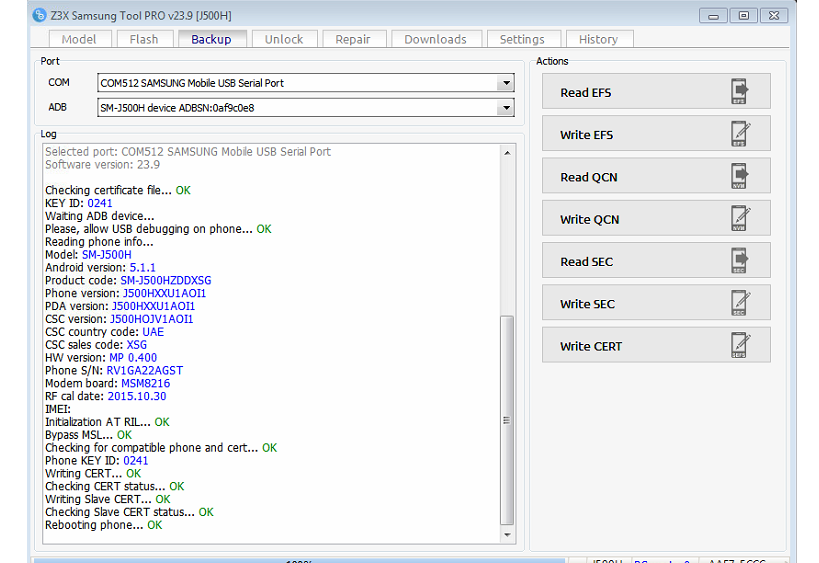
Task: Click Phone version J500HXXU1AOI1 value
Action: coord(165,293)
